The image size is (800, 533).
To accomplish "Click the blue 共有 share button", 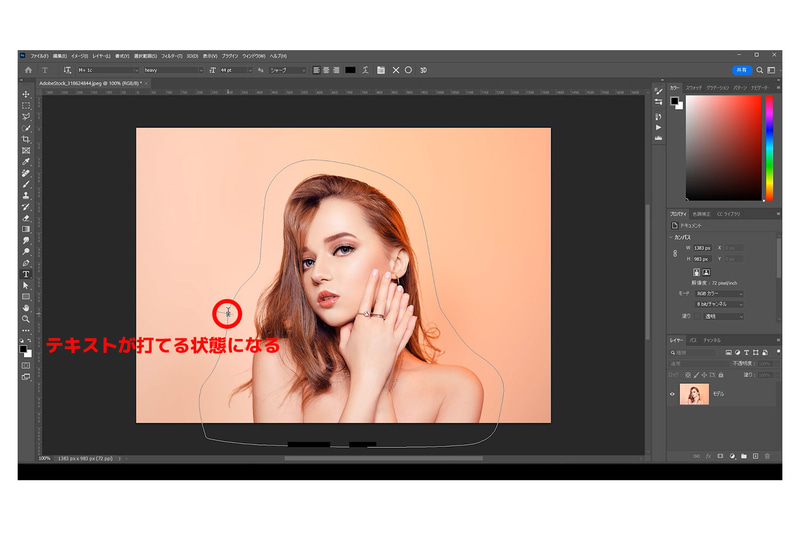I will coord(742,70).
